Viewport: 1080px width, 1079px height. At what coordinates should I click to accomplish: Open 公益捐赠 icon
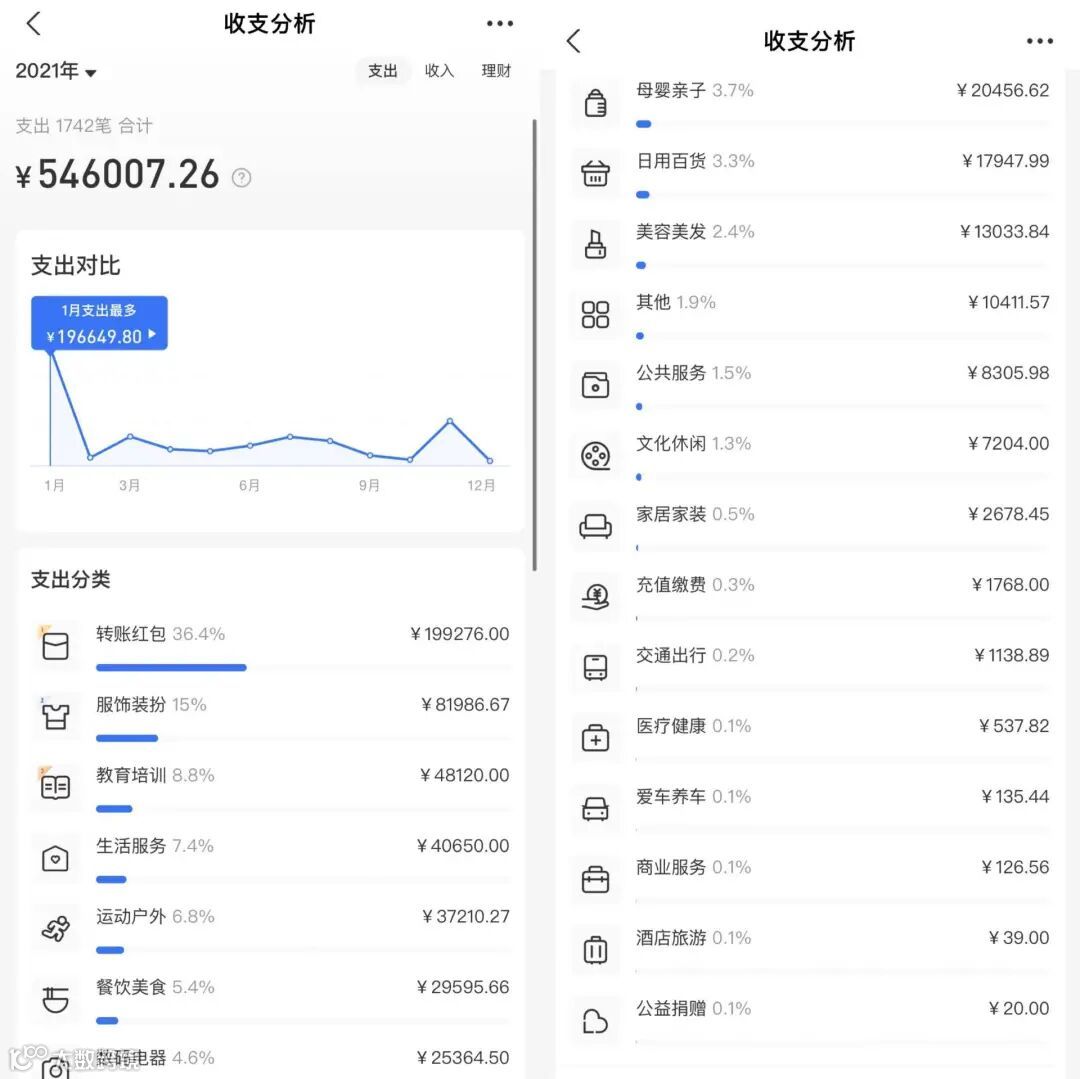[x=595, y=1021]
